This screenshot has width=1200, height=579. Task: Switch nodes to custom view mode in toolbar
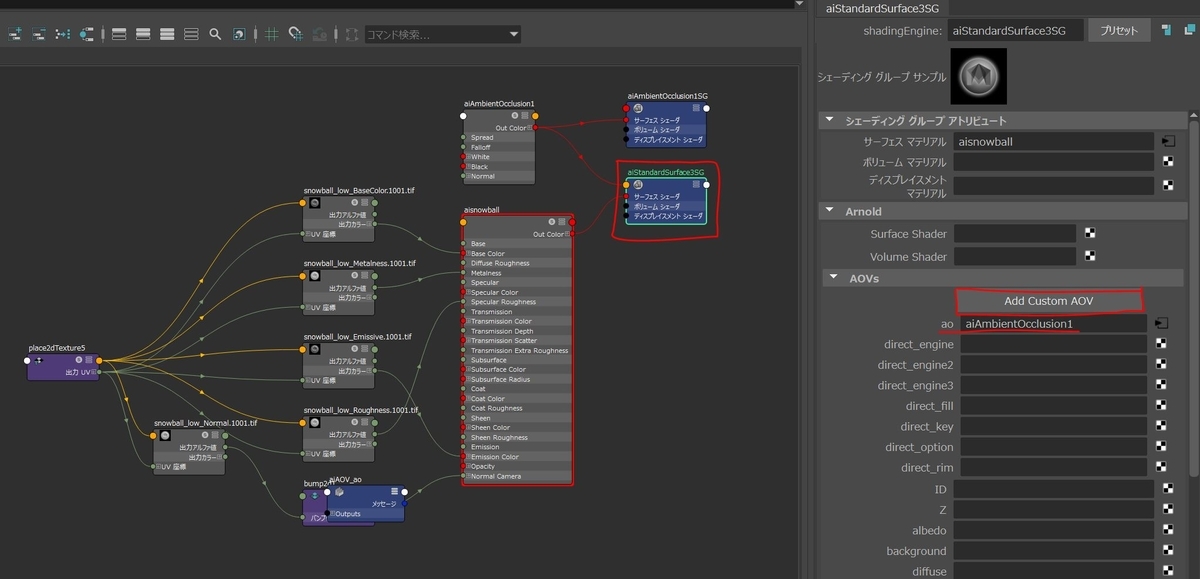[191, 34]
